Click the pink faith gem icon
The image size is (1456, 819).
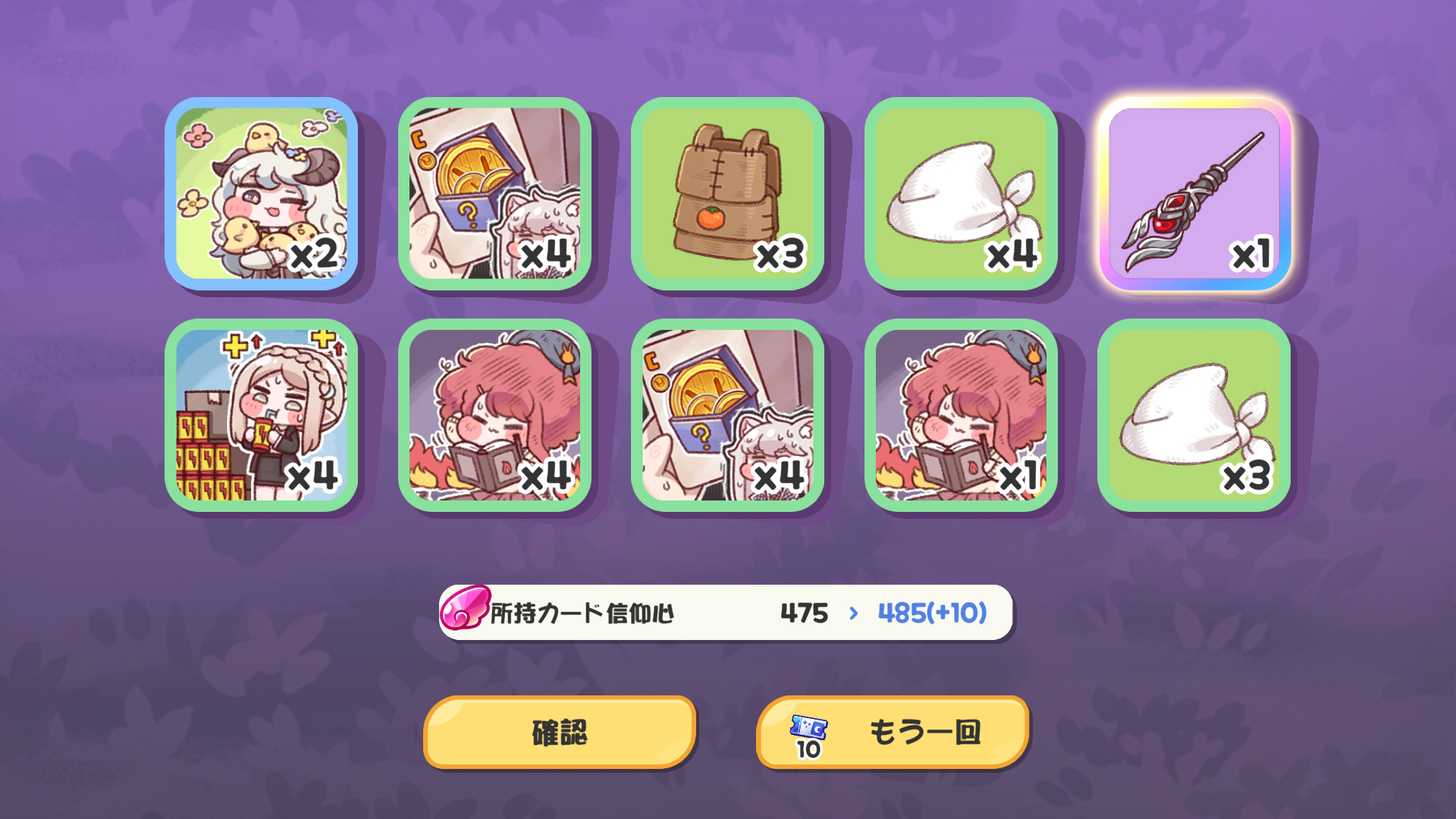pos(464,608)
